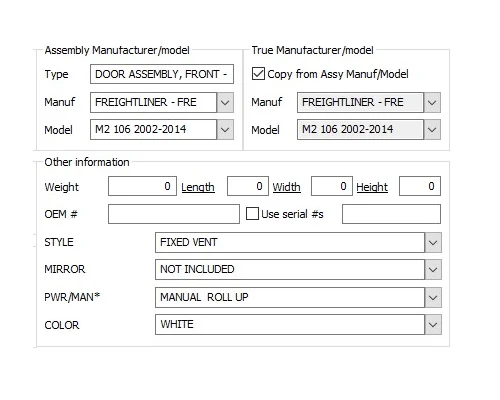This screenshot has height=400, width=500.
Task: Click the Type field showing DOOR ASSEMBLY
Action: (x=162, y=74)
